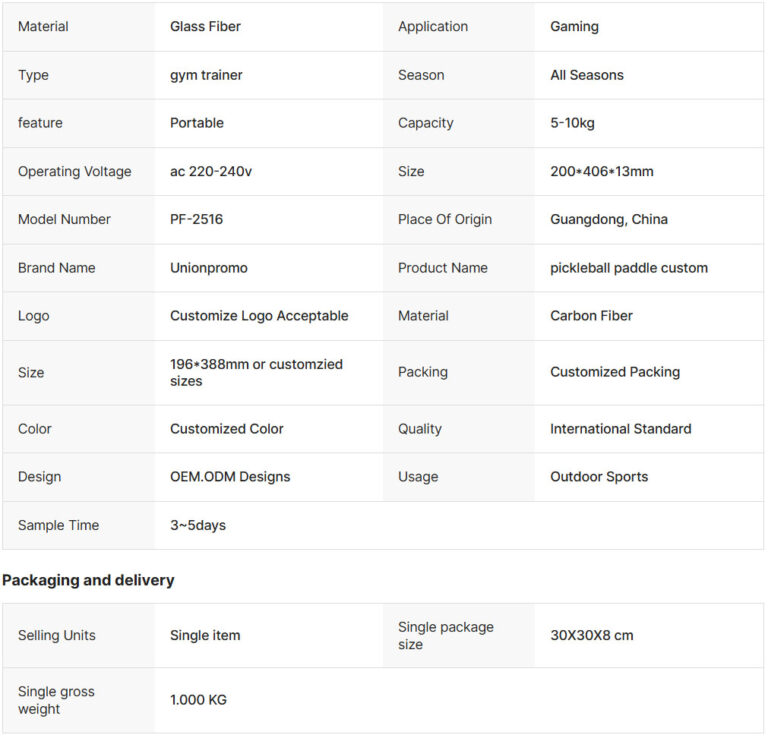The width and height of the screenshot is (768, 738).
Task: Click the Customized Color value
Action: tap(227, 429)
